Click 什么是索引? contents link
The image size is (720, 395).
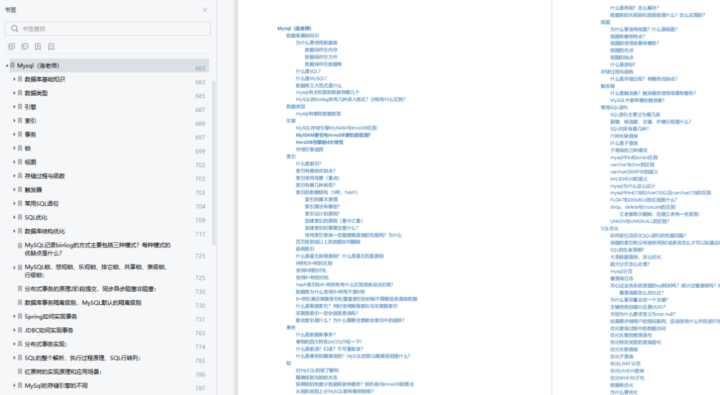click(308, 164)
